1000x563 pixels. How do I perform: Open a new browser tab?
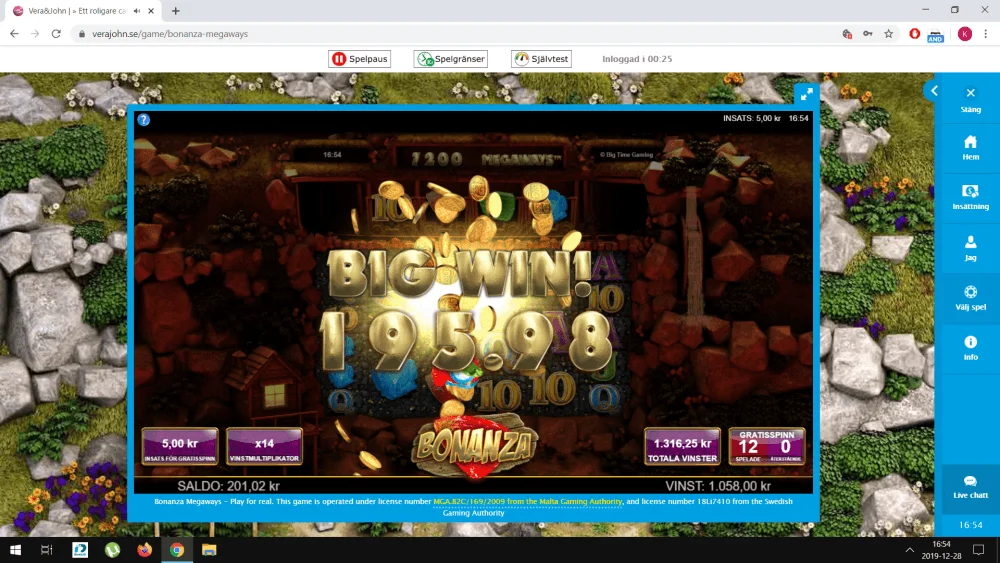click(x=175, y=11)
